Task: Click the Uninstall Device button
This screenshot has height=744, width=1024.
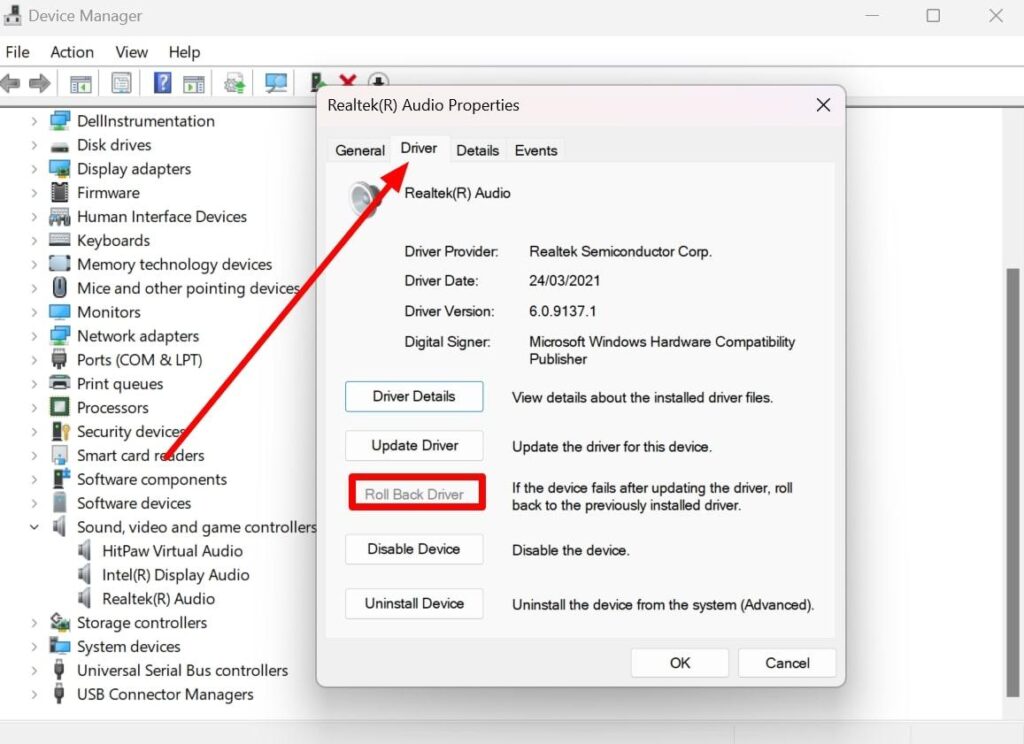Action: pyautogui.click(x=414, y=604)
